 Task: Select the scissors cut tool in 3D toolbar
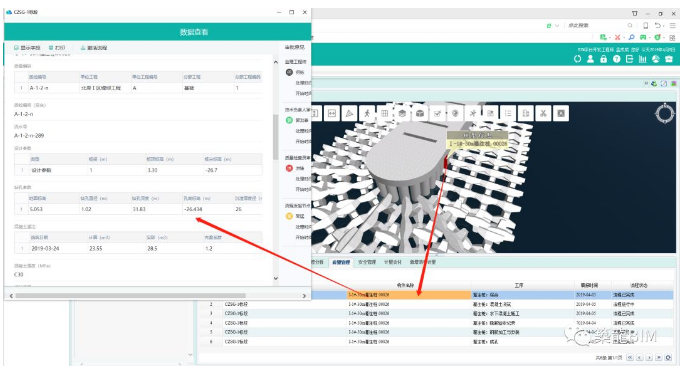click(544, 113)
